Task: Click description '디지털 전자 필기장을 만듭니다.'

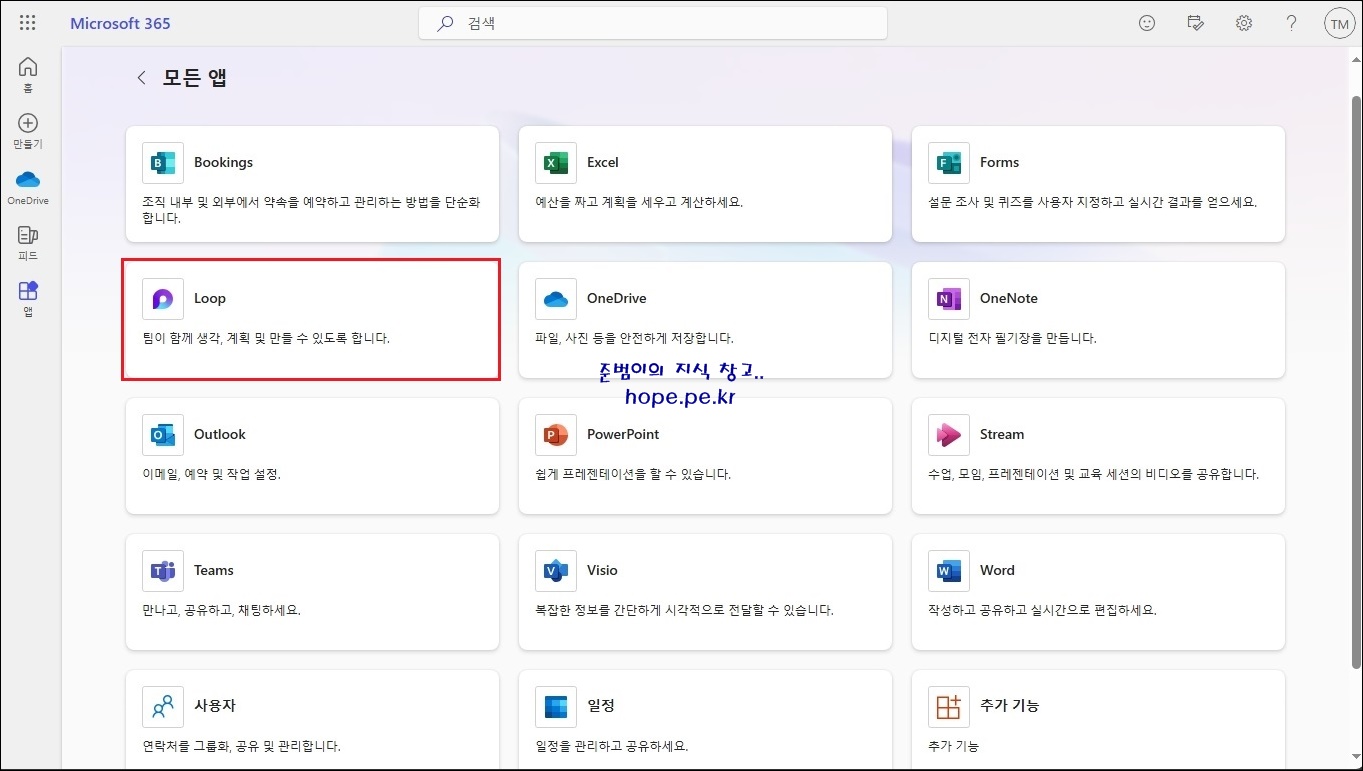Action: tap(1012, 338)
